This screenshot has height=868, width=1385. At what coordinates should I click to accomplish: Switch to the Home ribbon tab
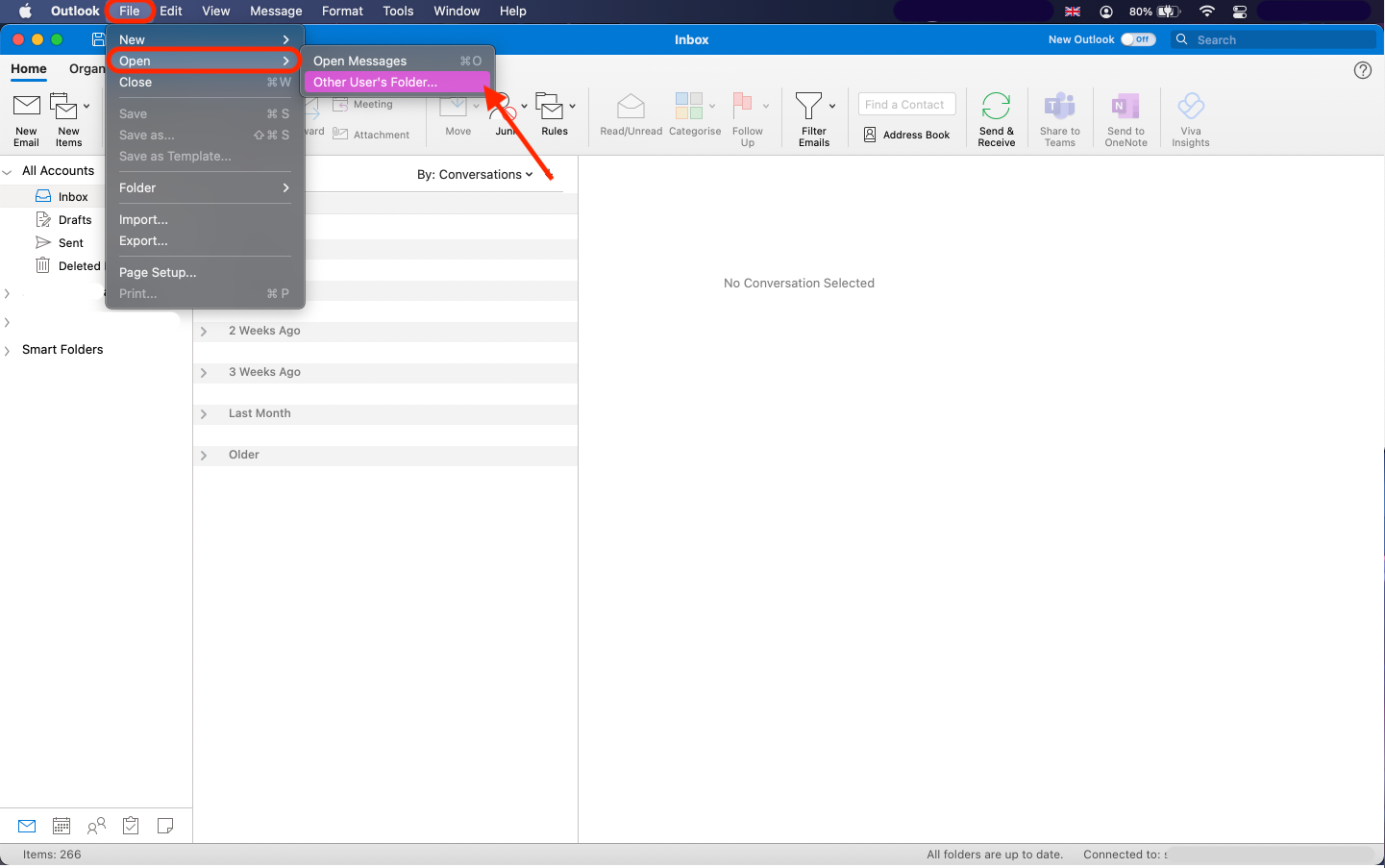[x=29, y=69]
